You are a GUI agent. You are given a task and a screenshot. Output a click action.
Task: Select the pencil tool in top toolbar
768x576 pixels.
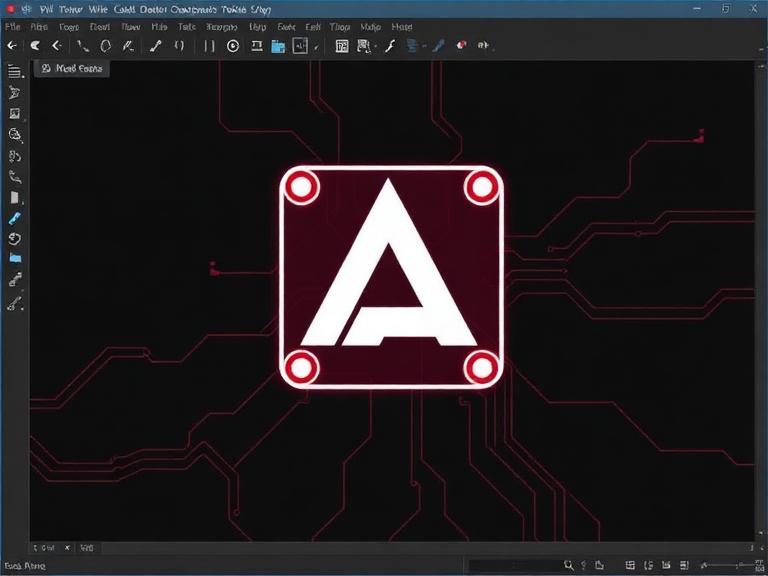[128, 46]
